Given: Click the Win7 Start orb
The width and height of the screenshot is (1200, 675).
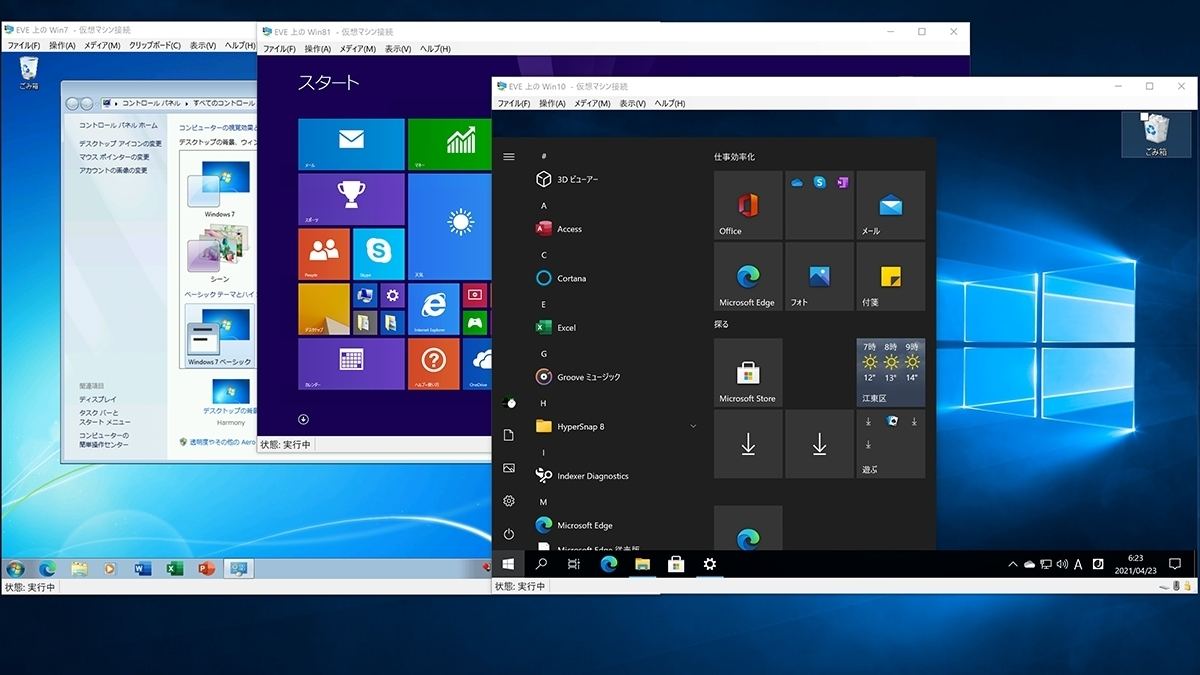Looking at the screenshot, I should tap(15, 569).
